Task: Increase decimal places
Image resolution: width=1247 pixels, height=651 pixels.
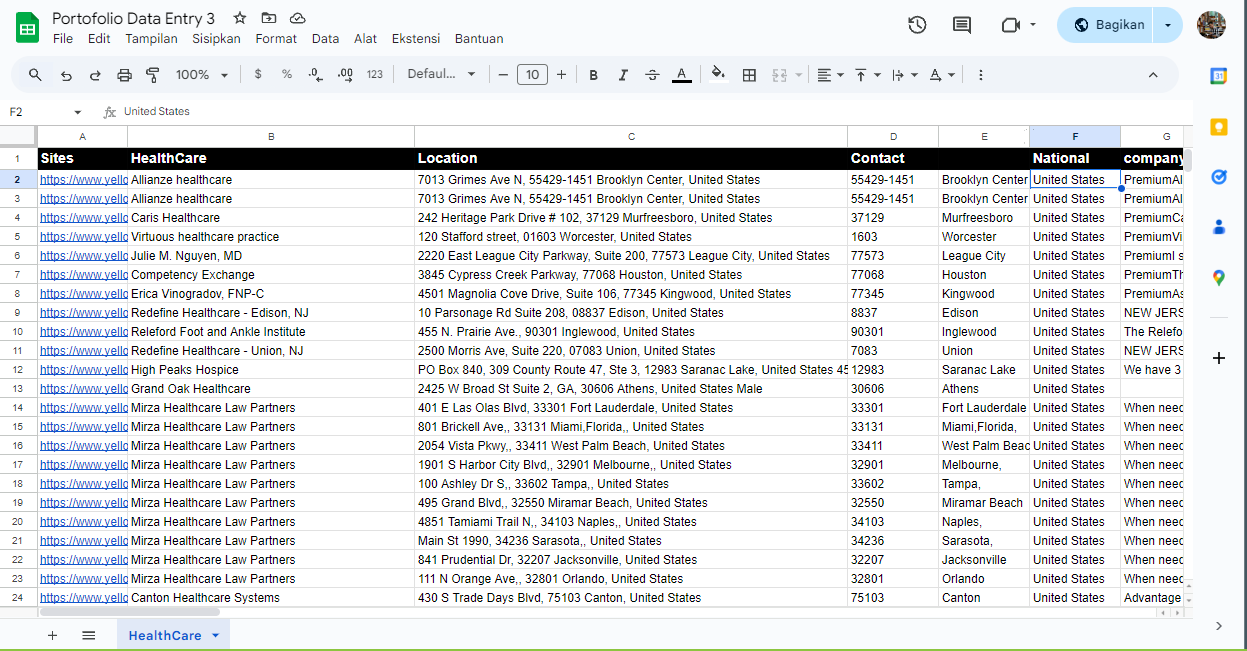Action: coord(346,75)
